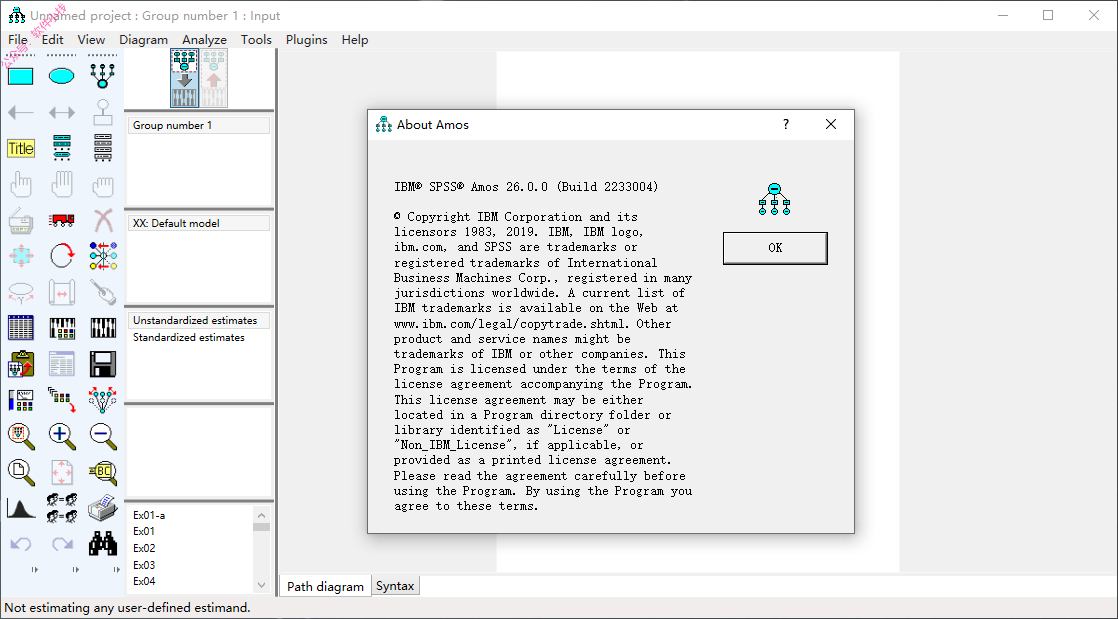Click the binoculars Specification search icon
This screenshot has width=1118, height=619.
coord(103,544)
